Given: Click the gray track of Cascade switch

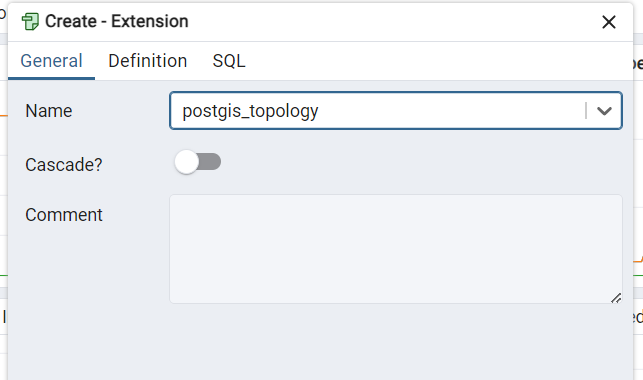Looking at the screenshot, I should pos(211,162).
